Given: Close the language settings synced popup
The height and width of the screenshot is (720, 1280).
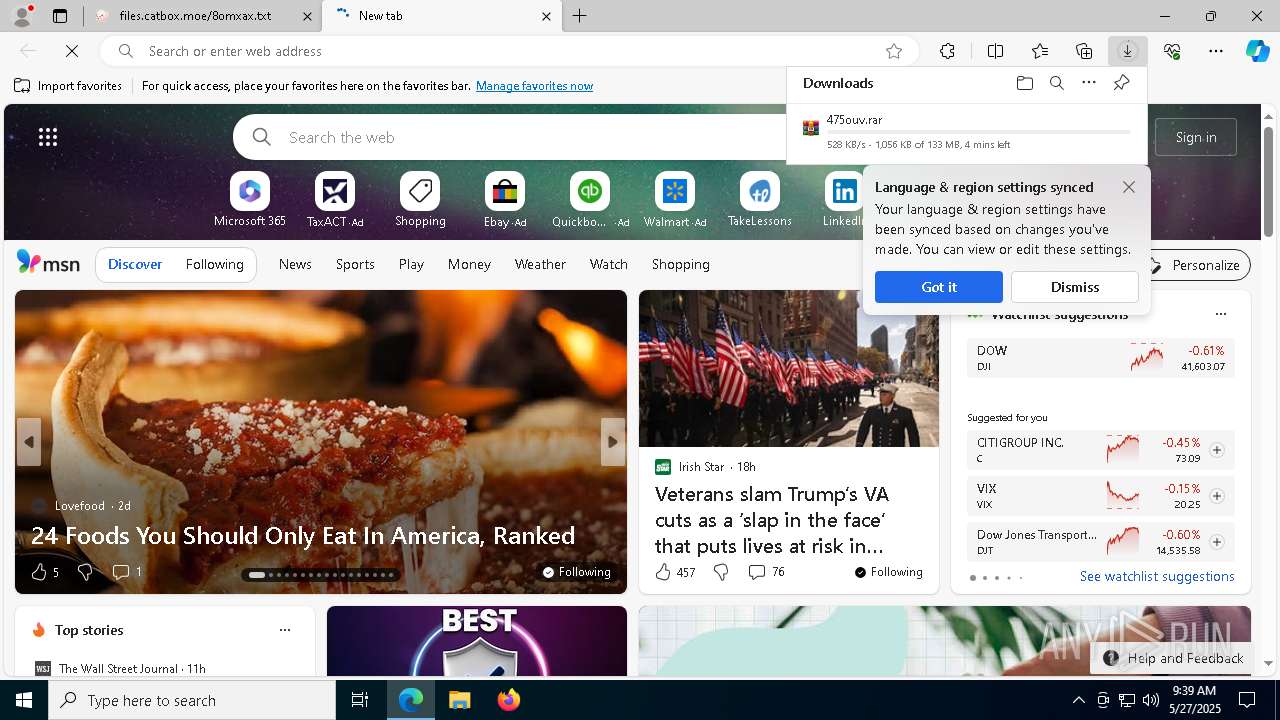Looking at the screenshot, I should coord(1129,187).
